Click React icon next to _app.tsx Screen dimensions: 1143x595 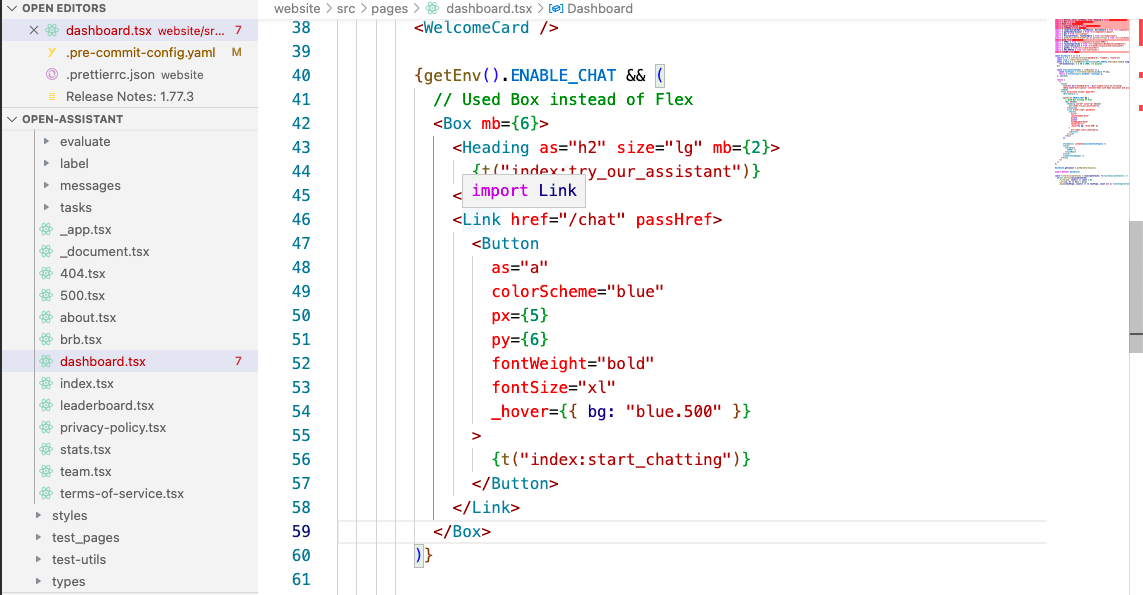point(47,230)
